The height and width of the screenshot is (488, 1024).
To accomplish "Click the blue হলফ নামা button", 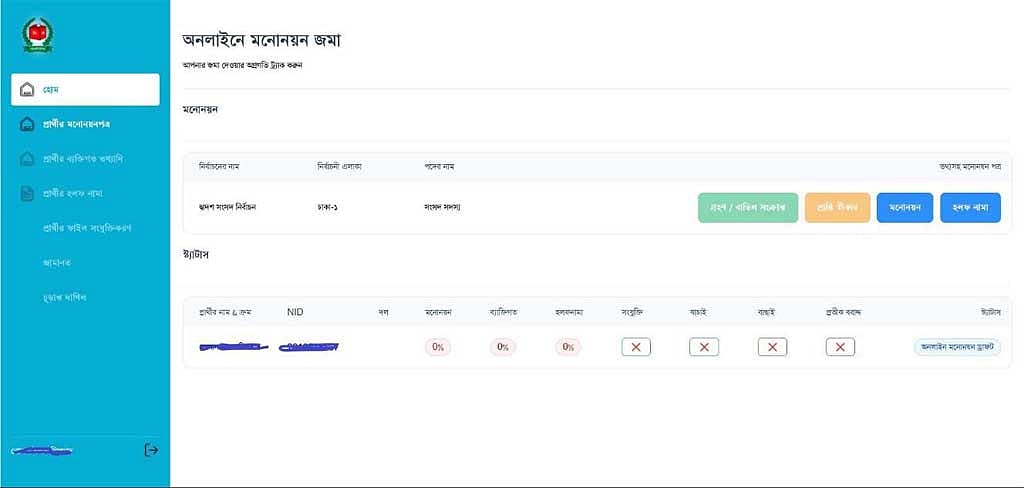I will [x=970, y=208].
